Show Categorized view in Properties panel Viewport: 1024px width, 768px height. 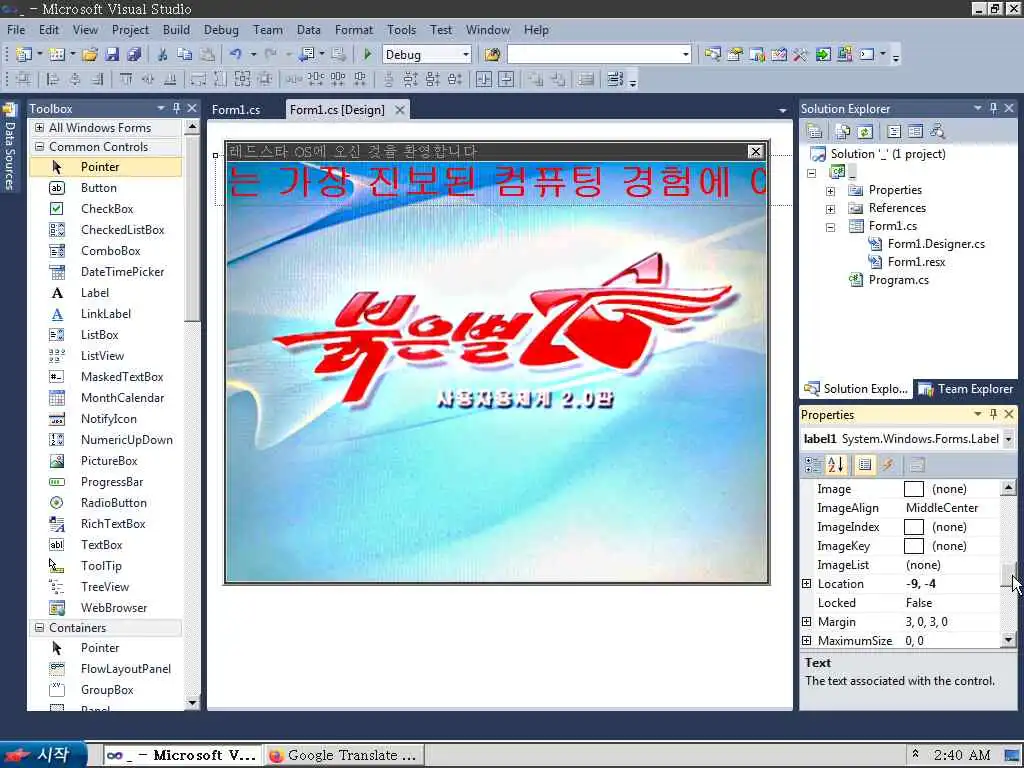pos(813,465)
